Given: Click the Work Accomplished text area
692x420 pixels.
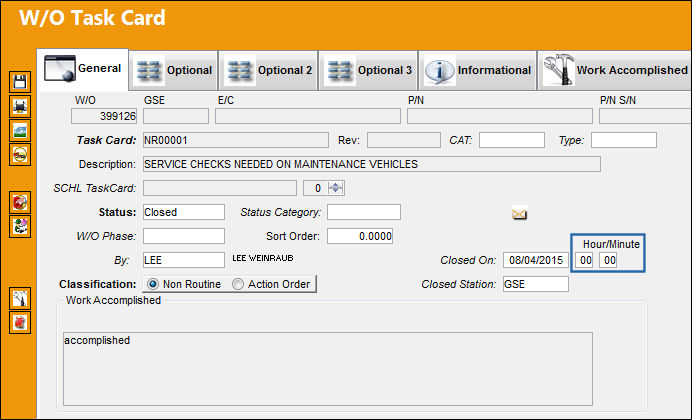Looking at the screenshot, I should pos(327,369).
